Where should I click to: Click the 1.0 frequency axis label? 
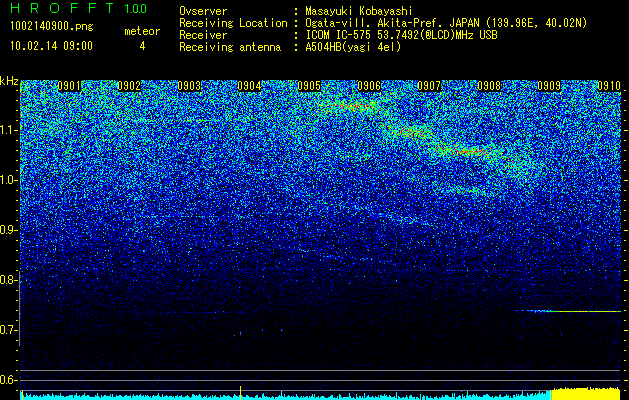[8, 180]
